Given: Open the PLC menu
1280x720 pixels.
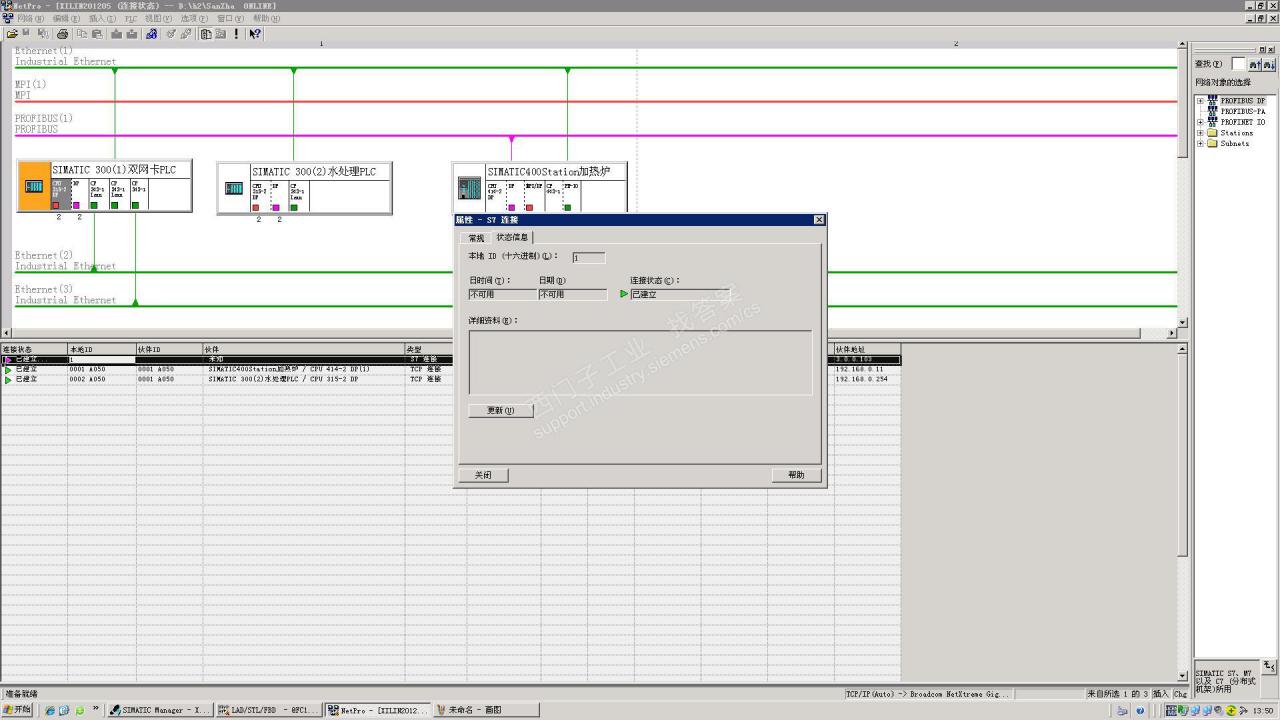Looking at the screenshot, I should pyautogui.click(x=131, y=18).
